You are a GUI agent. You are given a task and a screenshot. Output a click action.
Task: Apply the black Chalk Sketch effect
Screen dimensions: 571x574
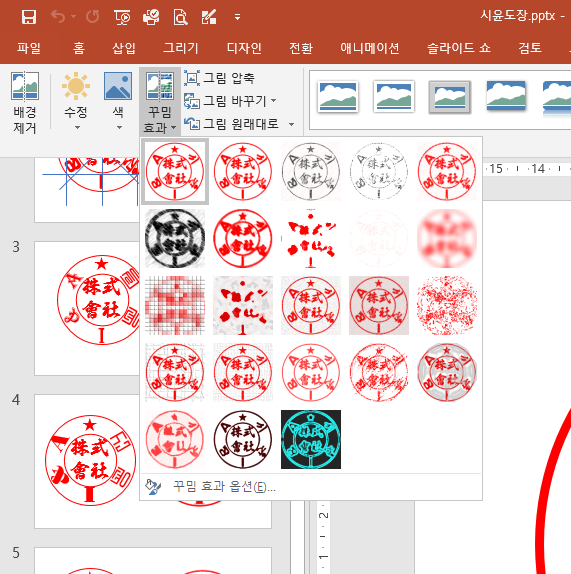pyautogui.click(x=175, y=238)
